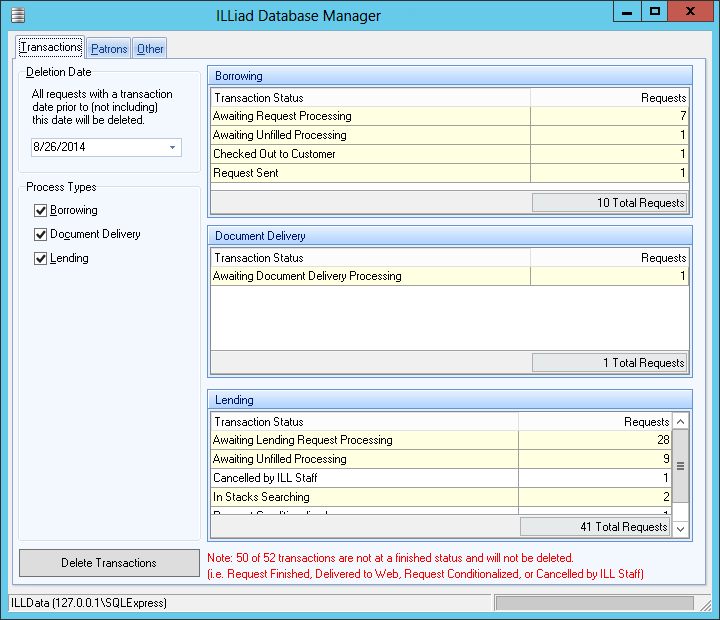Disable the Lending checkbox
The image size is (720, 620).
(x=41, y=259)
